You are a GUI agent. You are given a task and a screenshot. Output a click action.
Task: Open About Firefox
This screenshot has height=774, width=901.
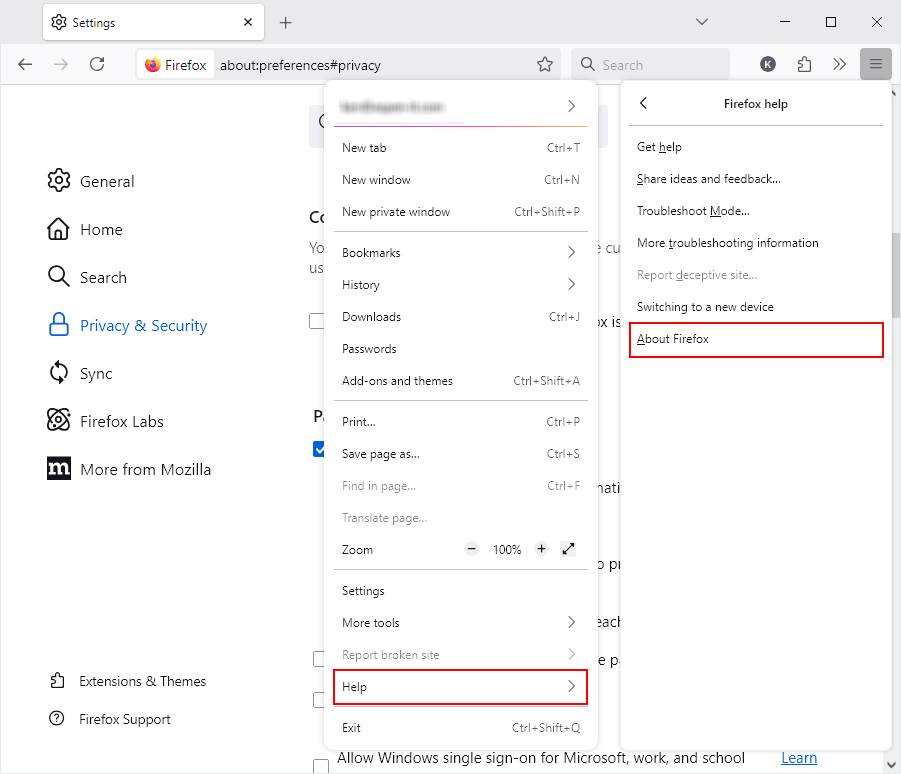(x=756, y=339)
